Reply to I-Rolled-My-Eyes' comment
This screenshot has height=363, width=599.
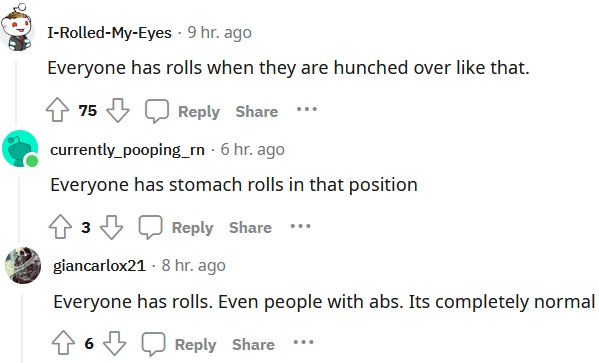[x=199, y=112]
